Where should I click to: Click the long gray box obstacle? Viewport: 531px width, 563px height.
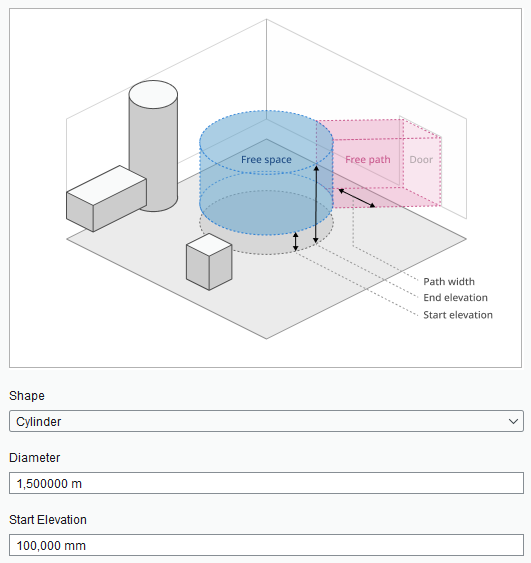click(106, 199)
